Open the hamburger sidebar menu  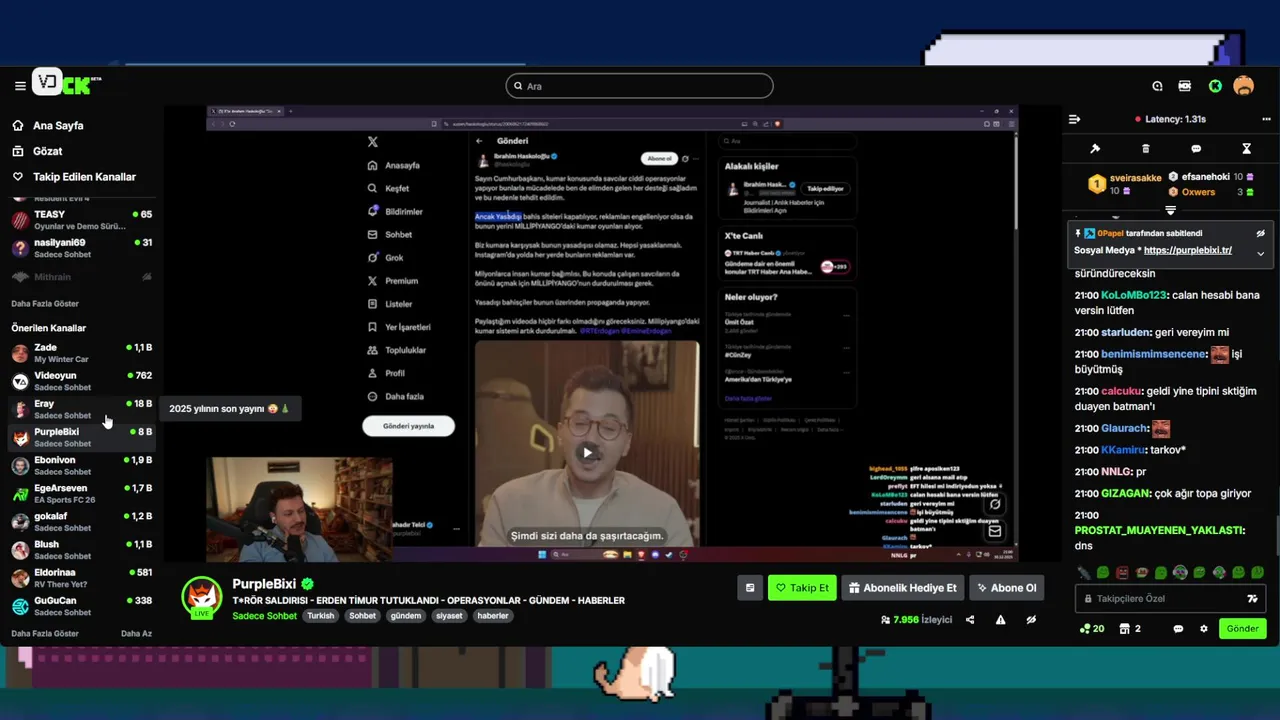click(20, 86)
